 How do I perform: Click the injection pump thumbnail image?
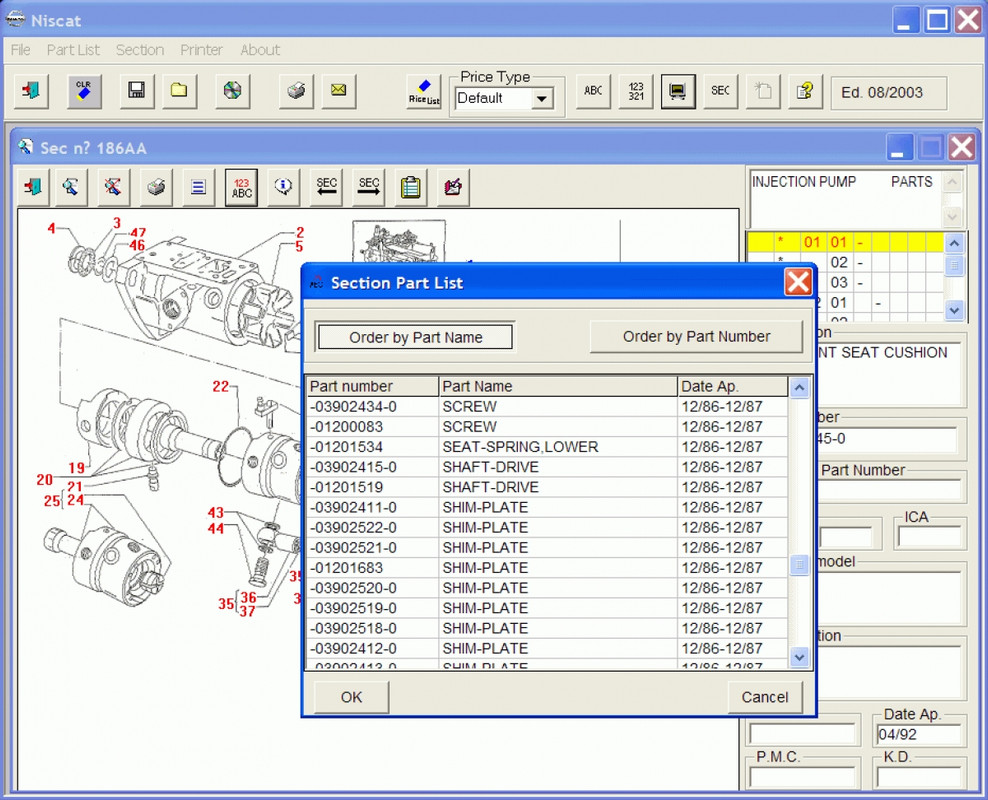399,241
